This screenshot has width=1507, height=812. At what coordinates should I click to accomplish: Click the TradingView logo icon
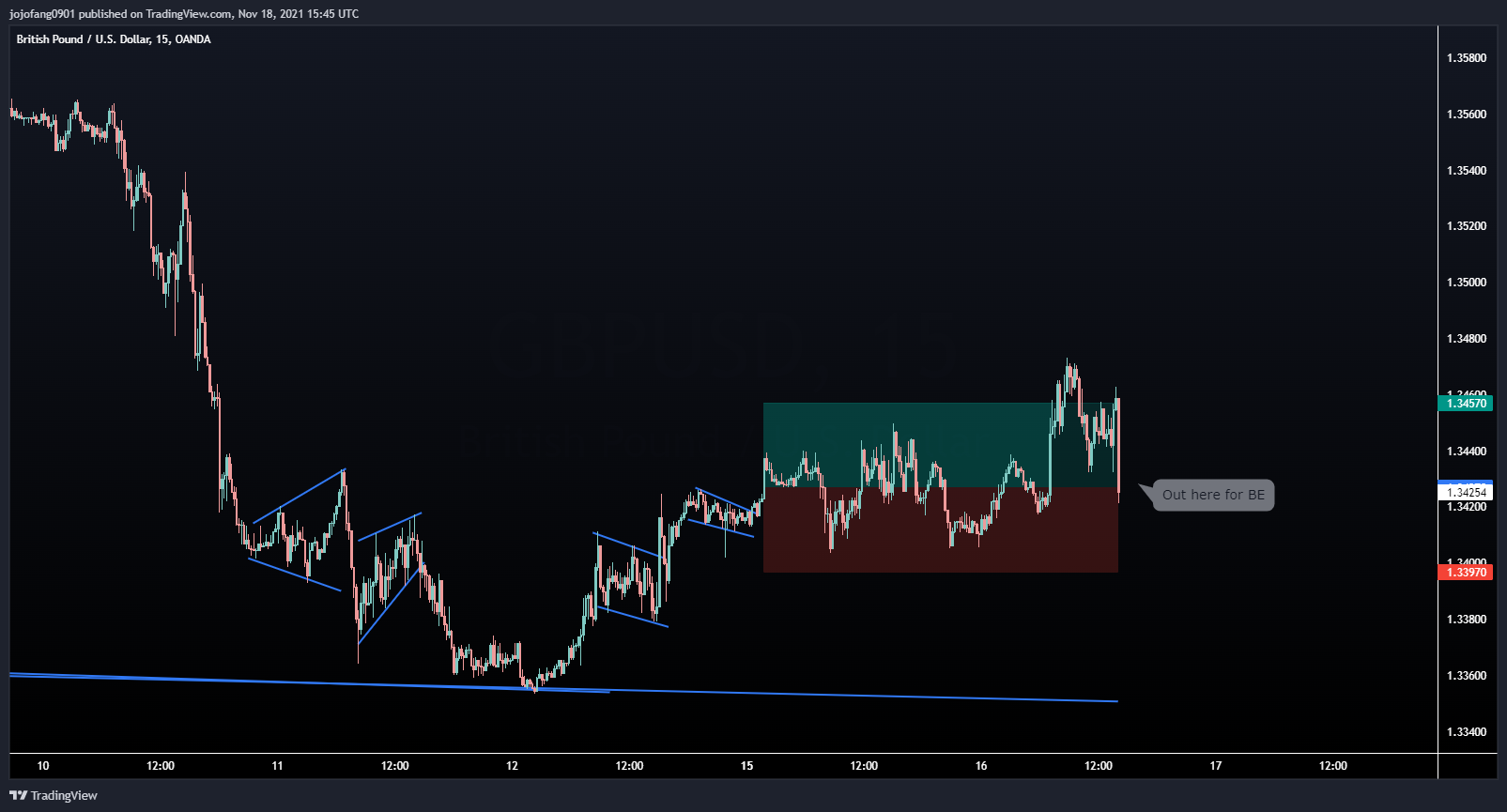18,795
